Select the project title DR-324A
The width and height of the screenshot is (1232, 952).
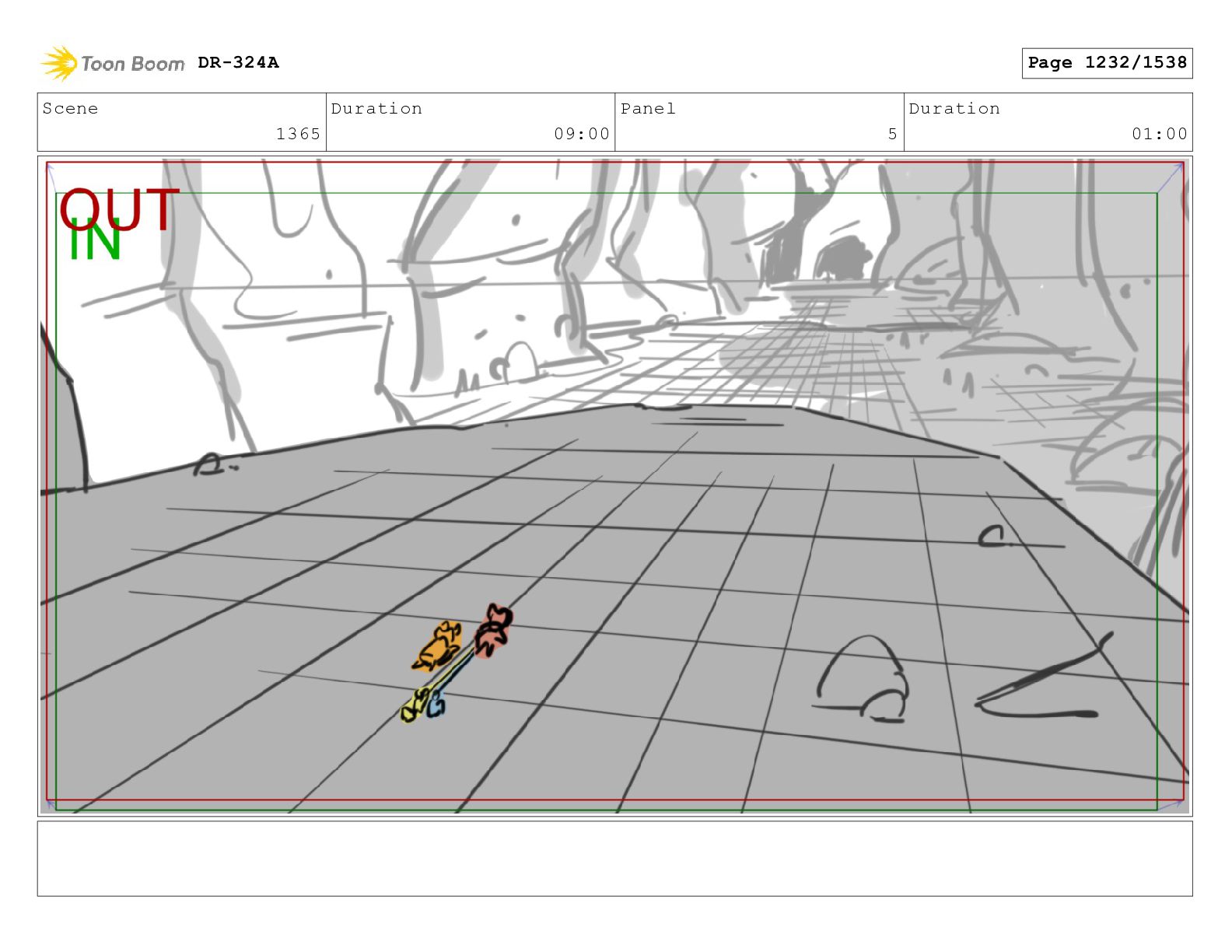click(238, 62)
